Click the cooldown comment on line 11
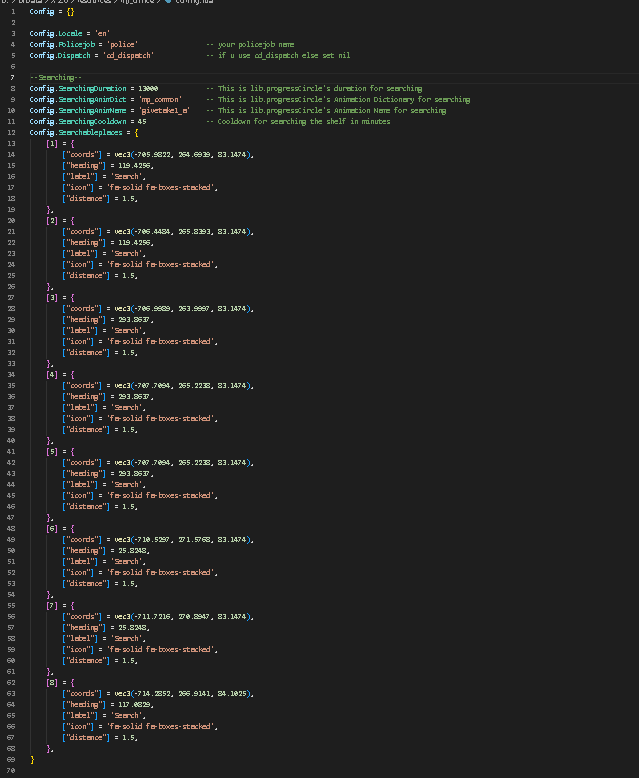The width and height of the screenshot is (639, 778). [298, 122]
